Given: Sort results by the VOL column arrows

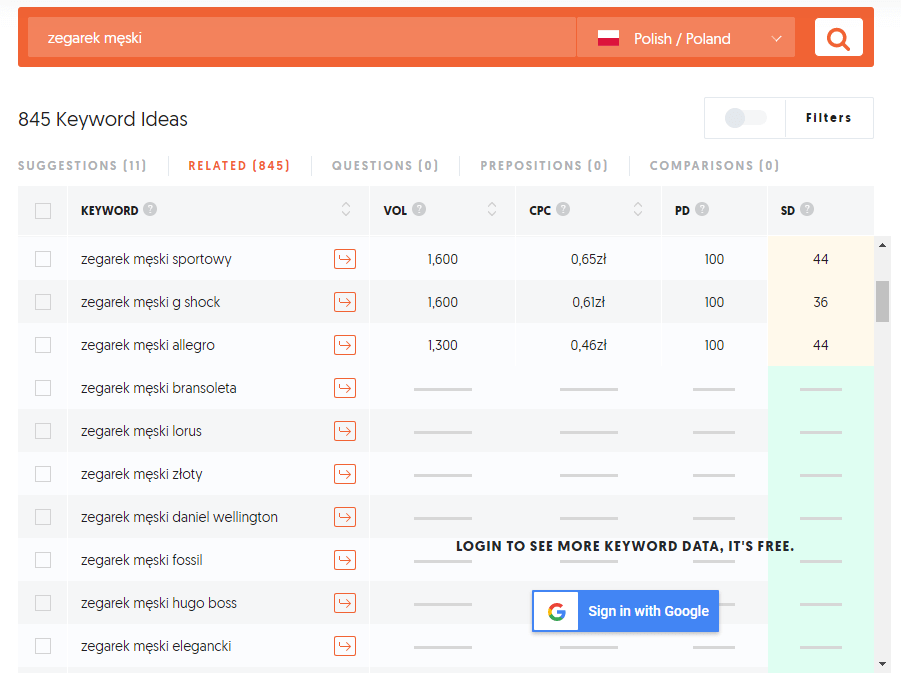Looking at the screenshot, I should (491, 210).
